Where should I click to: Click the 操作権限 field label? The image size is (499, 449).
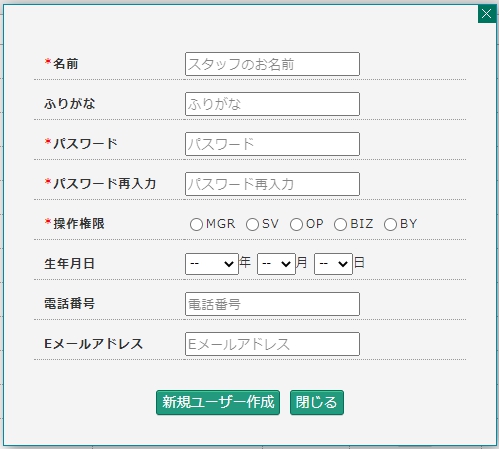(x=79, y=224)
